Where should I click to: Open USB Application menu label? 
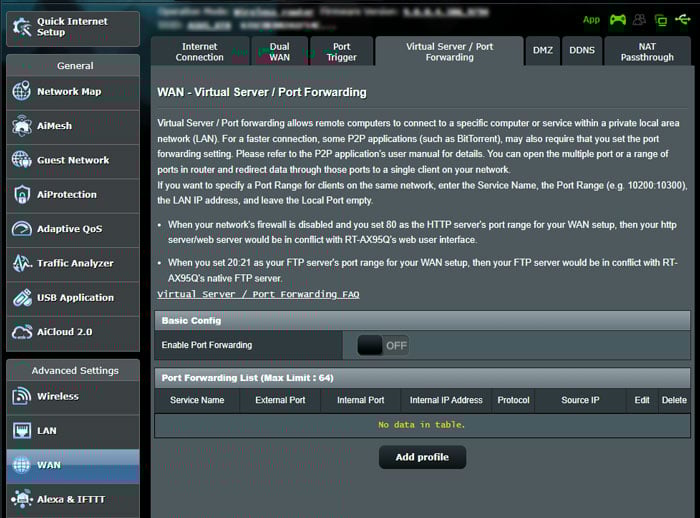[75, 298]
